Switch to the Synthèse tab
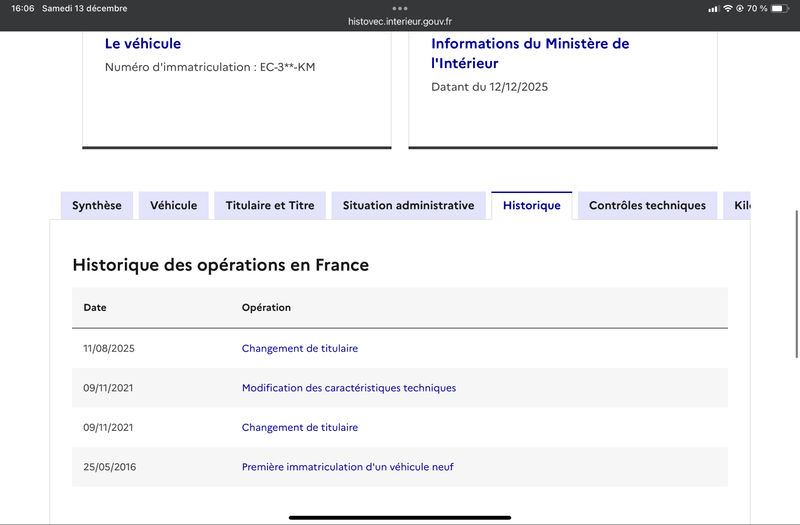800x525 pixels. tap(97, 206)
